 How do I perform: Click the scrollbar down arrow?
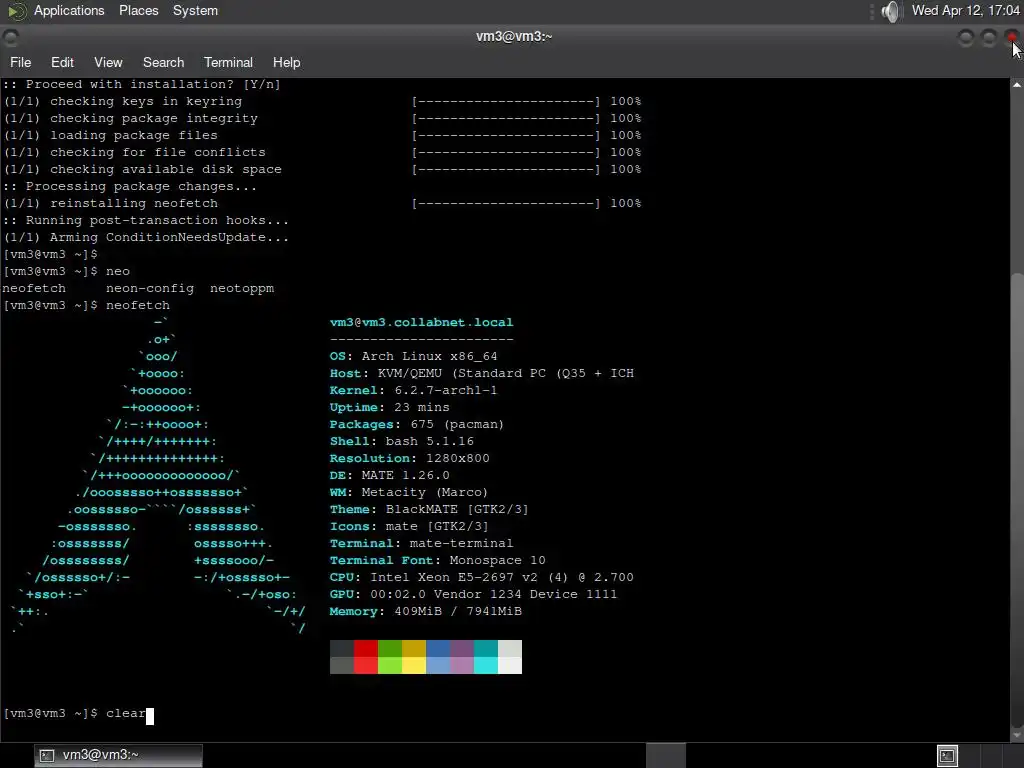[x=1017, y=735]
